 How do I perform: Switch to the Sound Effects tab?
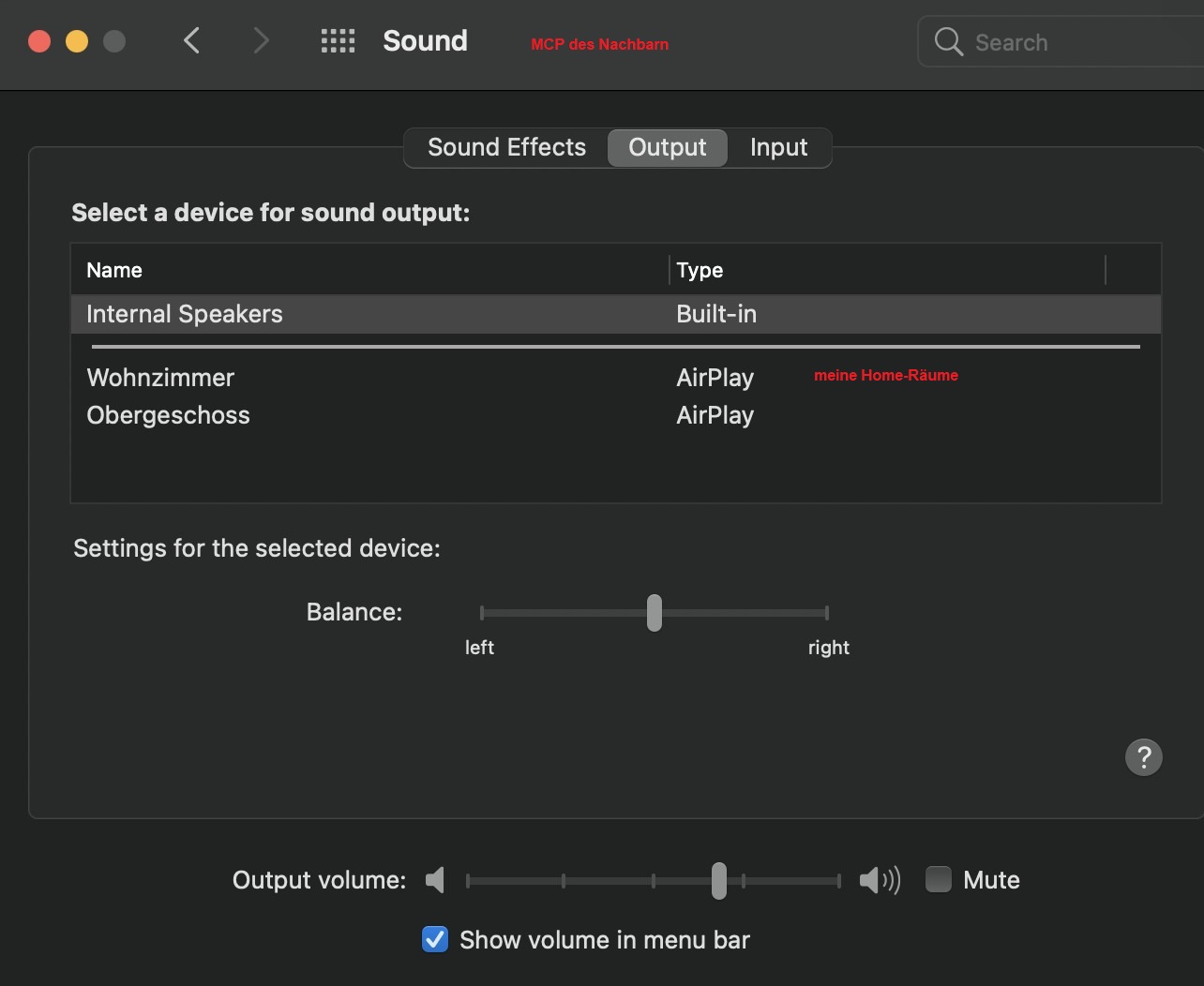[x=506, y=147]
